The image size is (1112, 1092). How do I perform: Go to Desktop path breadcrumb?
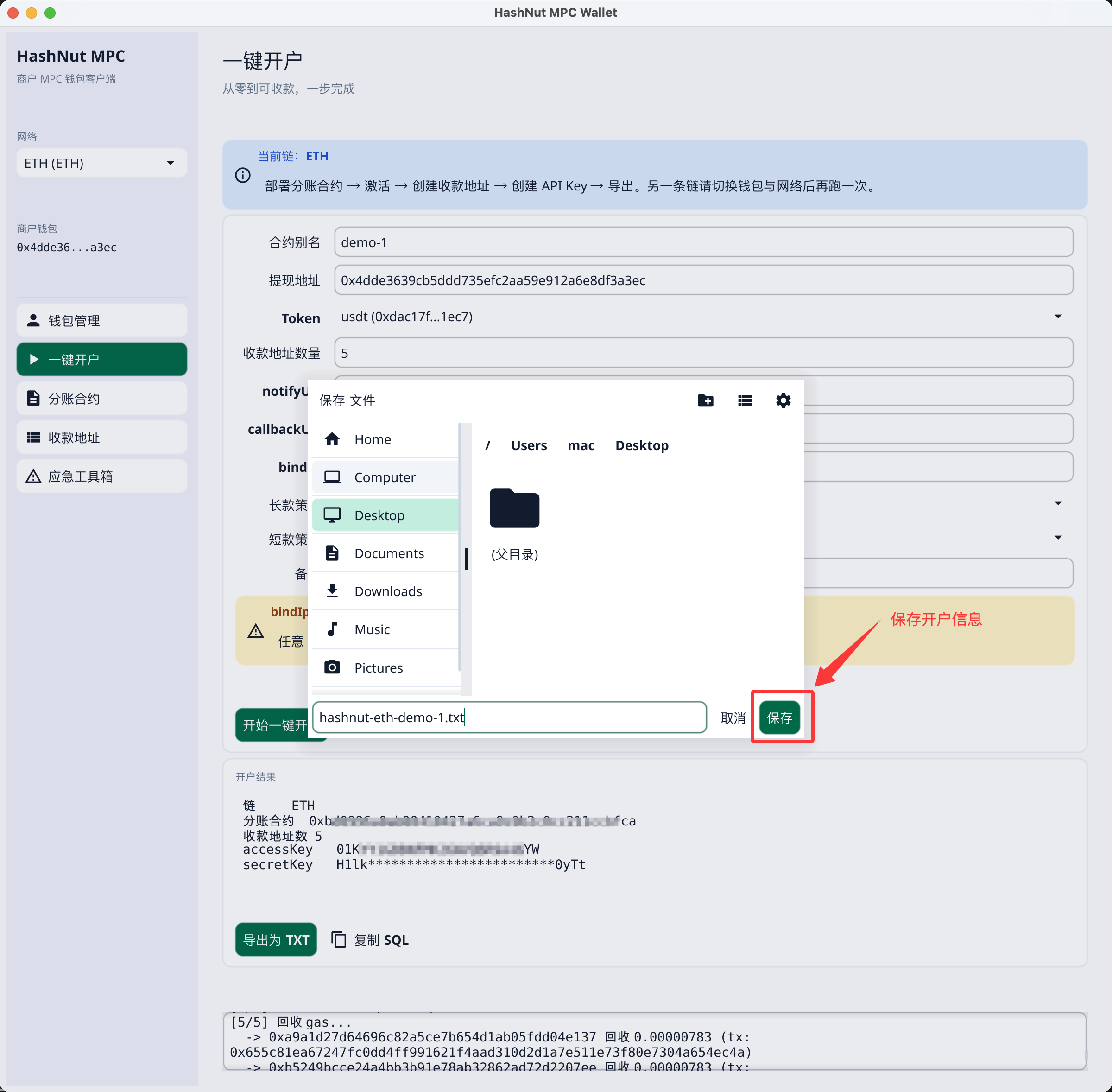(x=641, y=445)
